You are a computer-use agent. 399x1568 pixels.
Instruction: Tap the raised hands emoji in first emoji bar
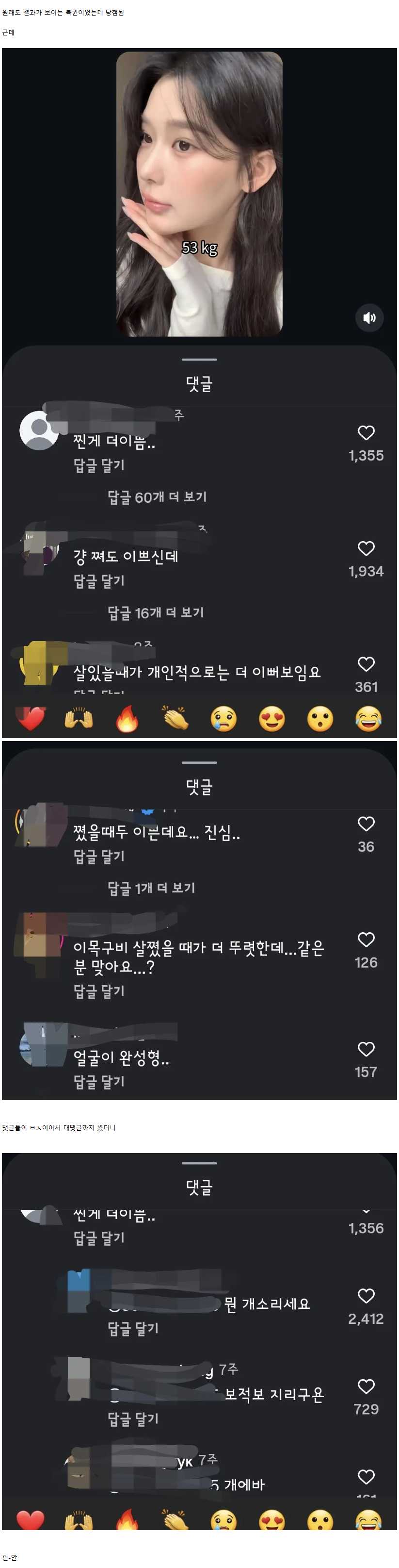click(x=79, y=719)
